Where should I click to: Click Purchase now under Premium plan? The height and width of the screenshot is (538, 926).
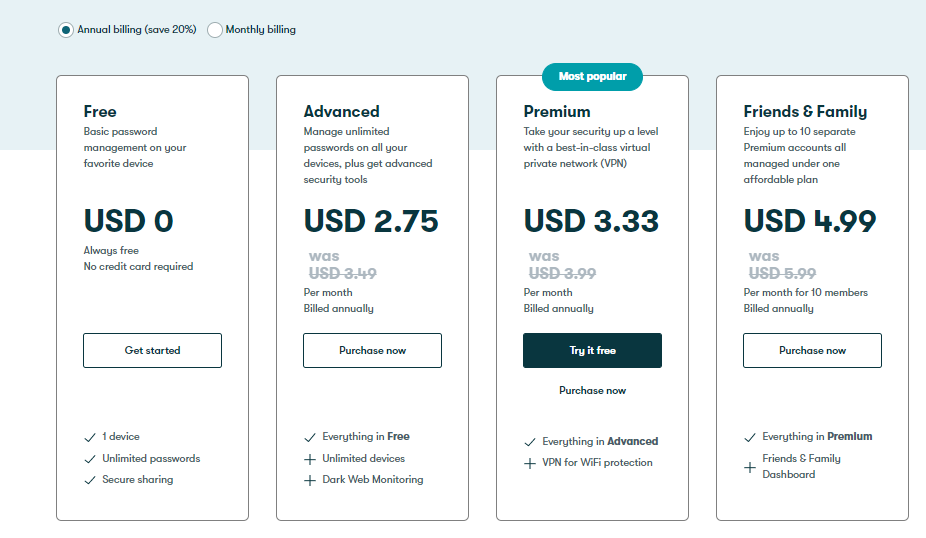[592, 391]
